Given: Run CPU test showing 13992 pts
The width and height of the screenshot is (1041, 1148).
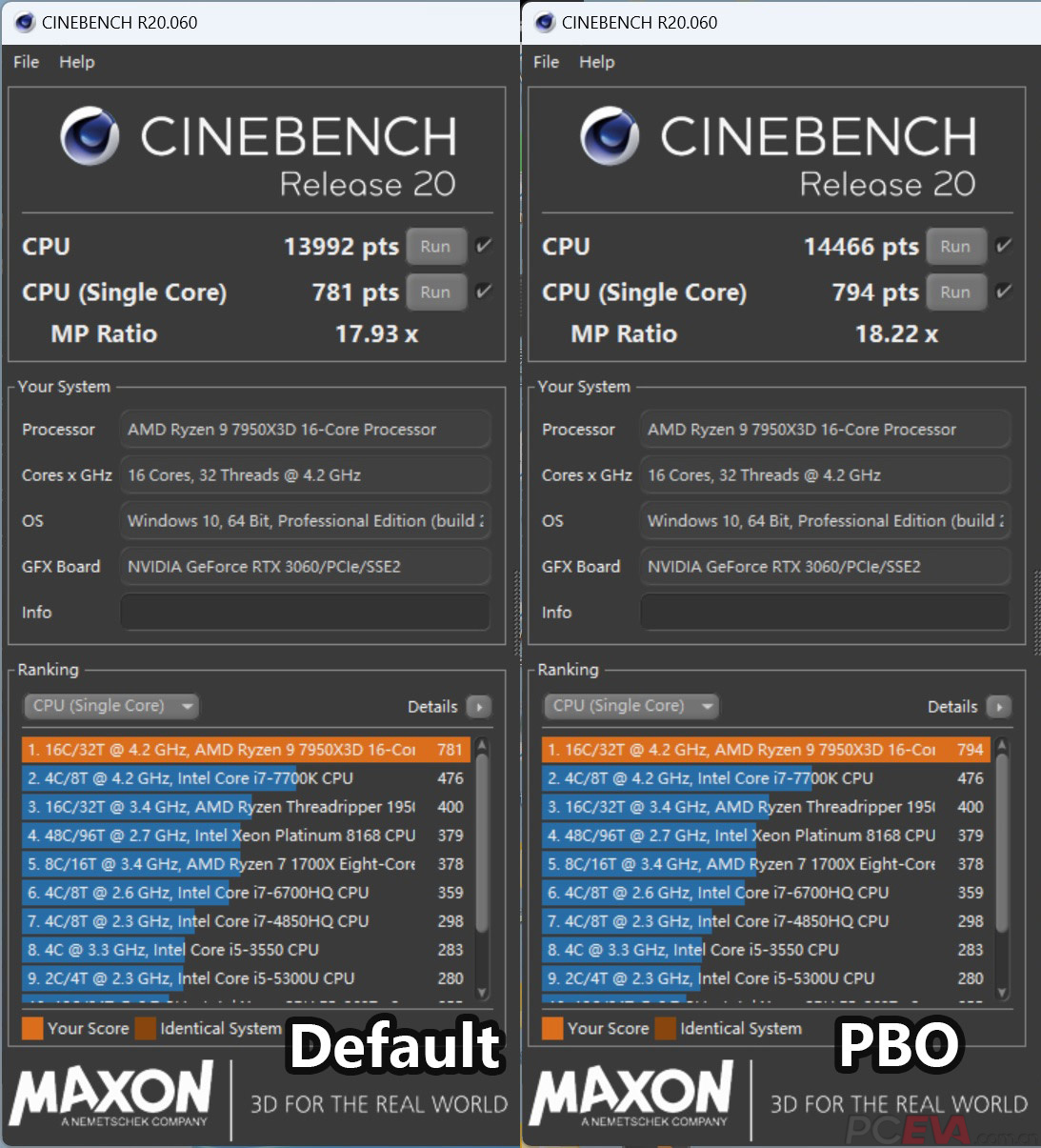Looking at the screenshot, I should click(436, 247).
